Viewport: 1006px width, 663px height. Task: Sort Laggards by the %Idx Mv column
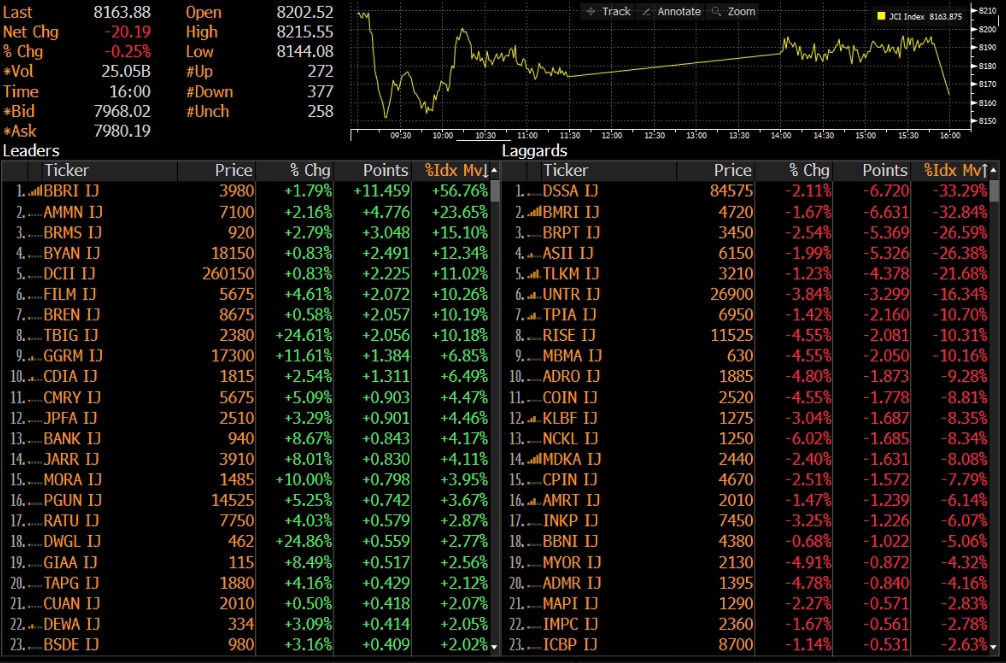tap(955, 171)
